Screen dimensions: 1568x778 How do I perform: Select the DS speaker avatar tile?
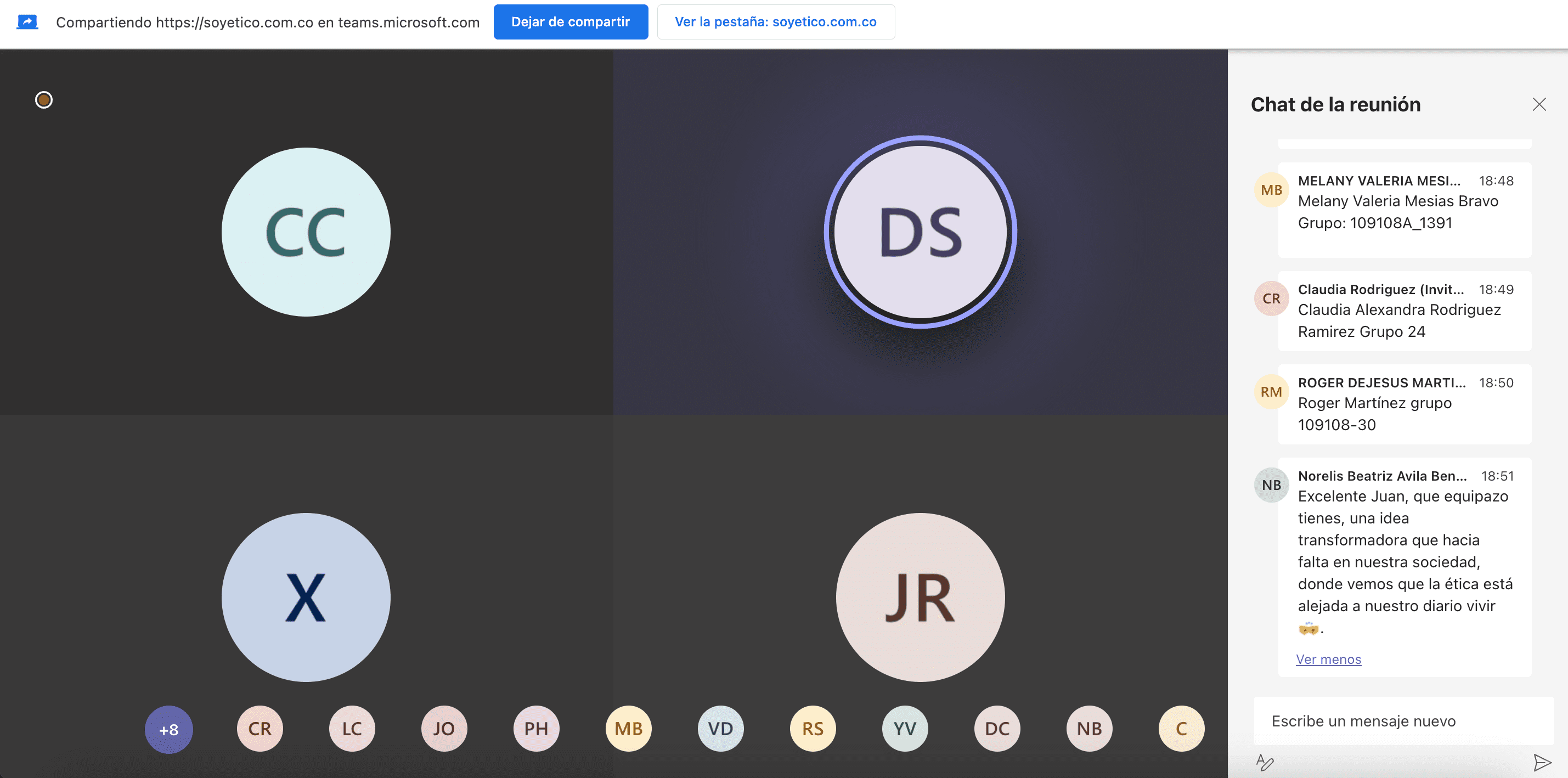(x=920, y=232)
